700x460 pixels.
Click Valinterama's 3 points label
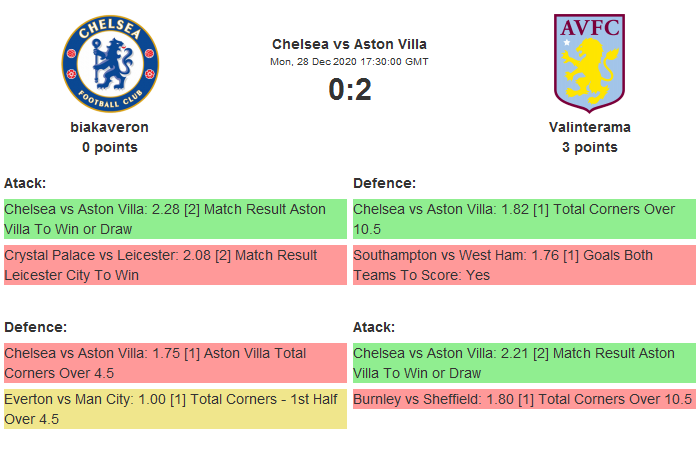coord(589,147)
